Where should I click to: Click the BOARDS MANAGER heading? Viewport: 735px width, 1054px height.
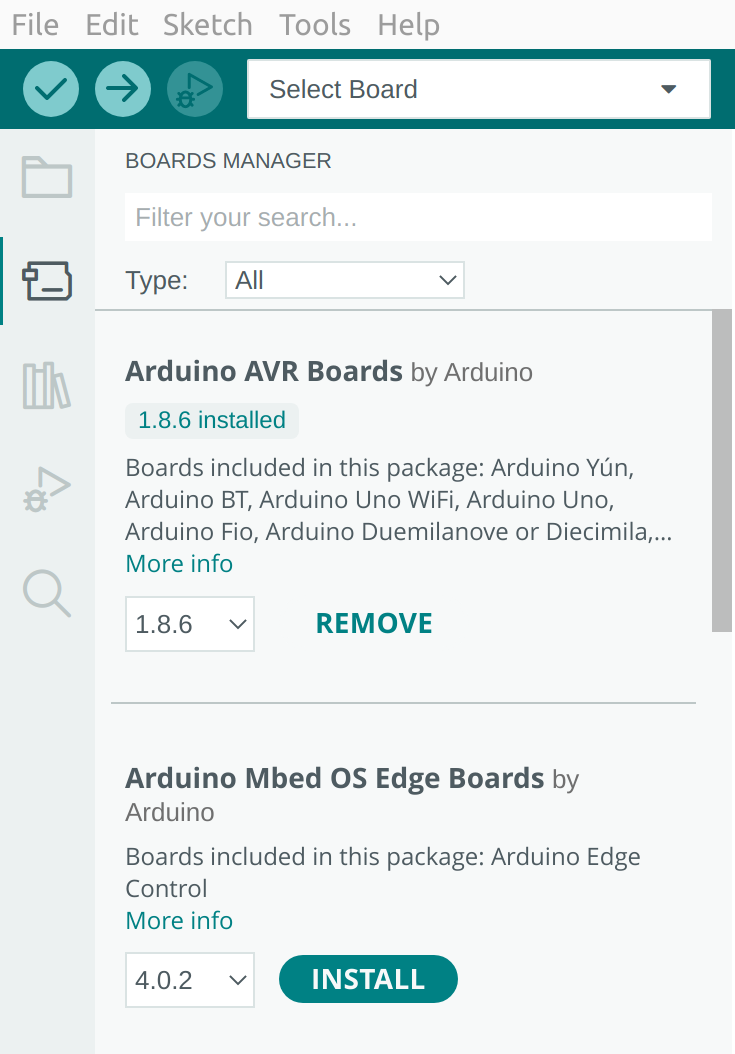click(x=228, y=161)
